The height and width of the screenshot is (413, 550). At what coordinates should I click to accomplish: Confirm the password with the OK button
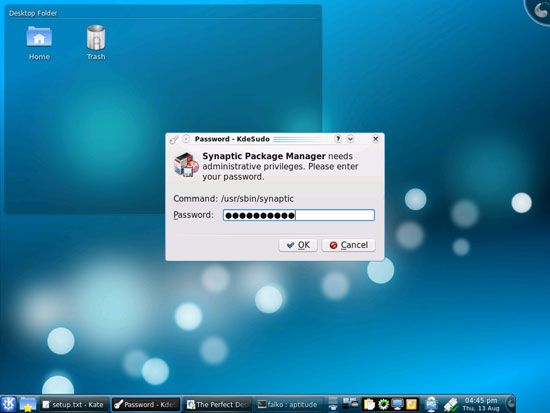(298, 245)
